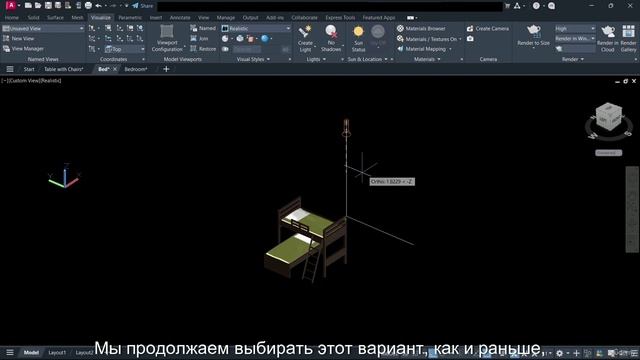This screenshot has width=640, height=360.
Task: Open the Solid ribbon tab
Action: 33,18
